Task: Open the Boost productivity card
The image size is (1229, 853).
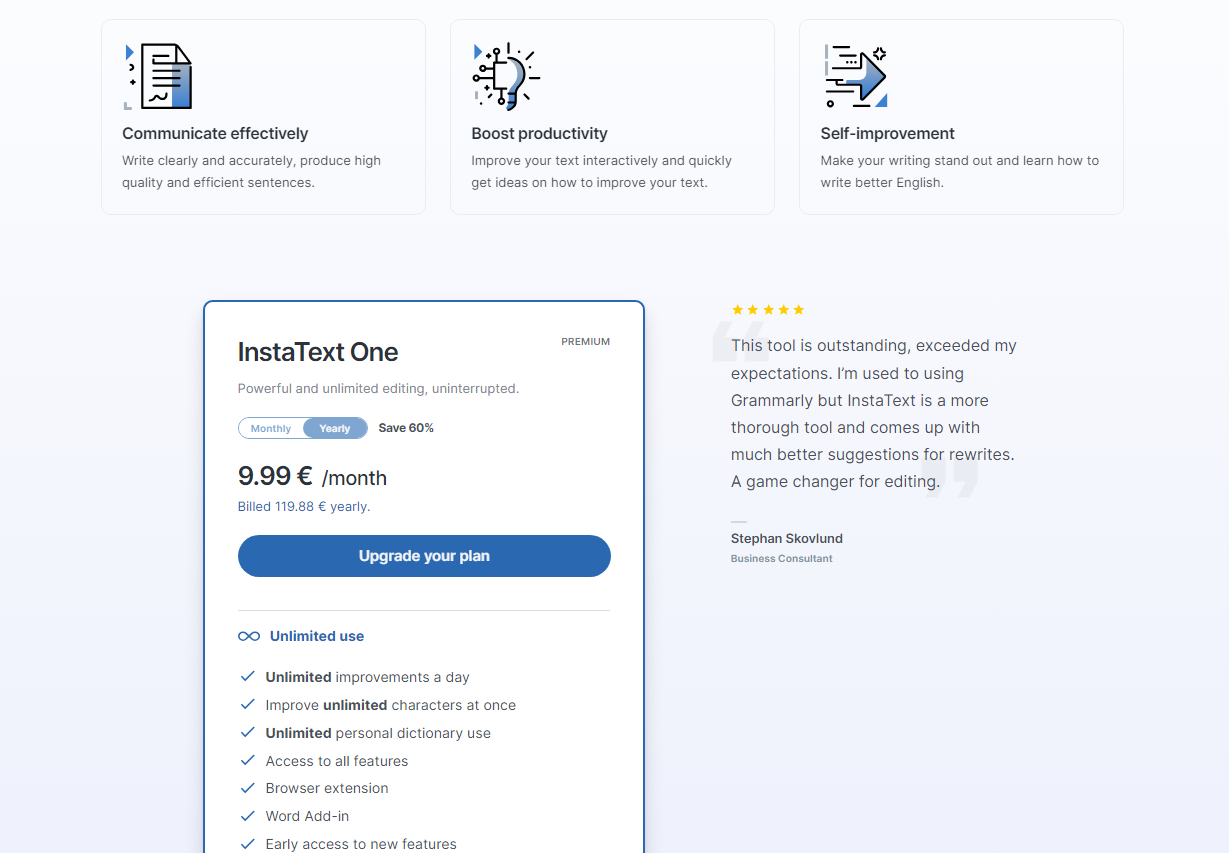Action: (612, 117)
